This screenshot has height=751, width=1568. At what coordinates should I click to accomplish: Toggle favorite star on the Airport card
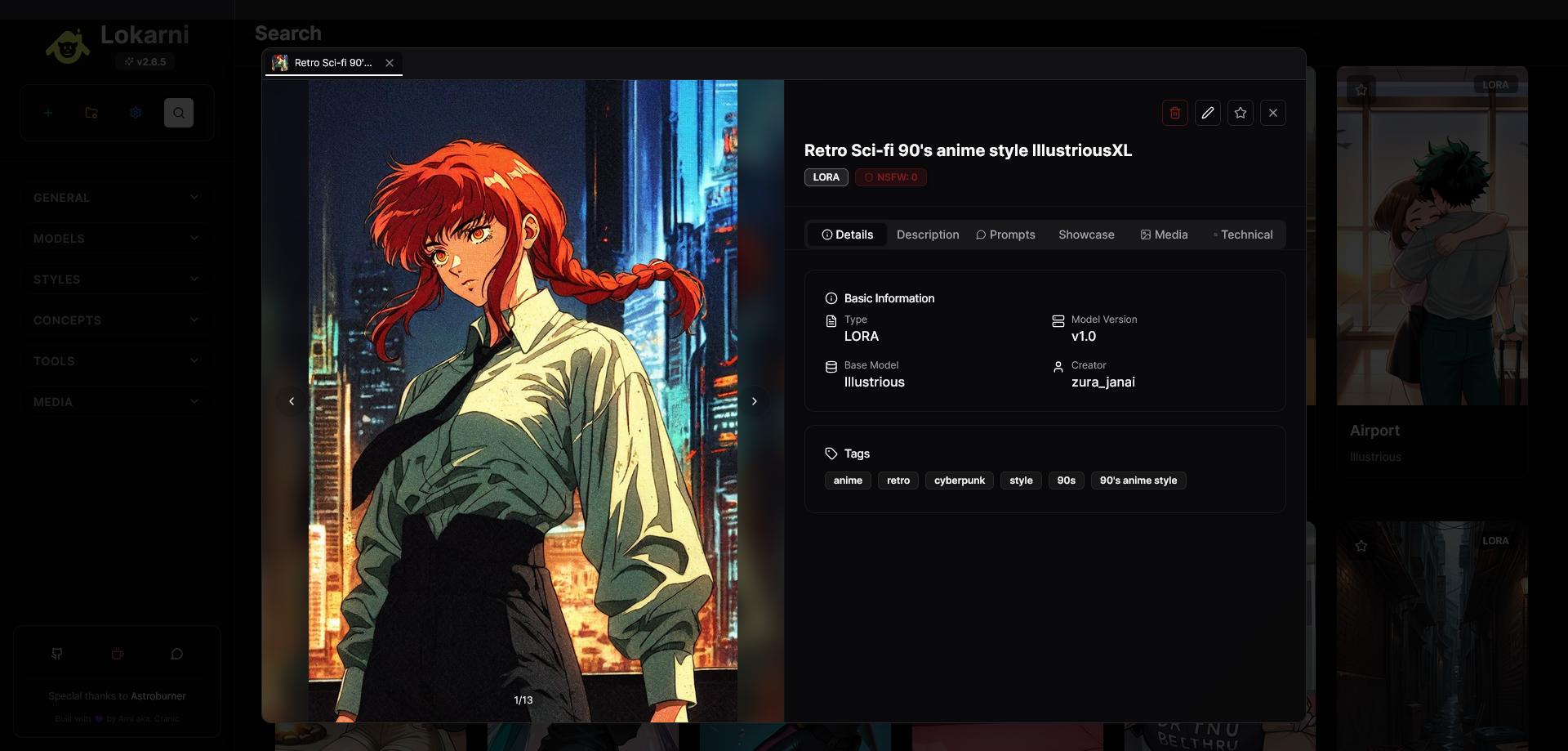click(x=1361, y=90)
